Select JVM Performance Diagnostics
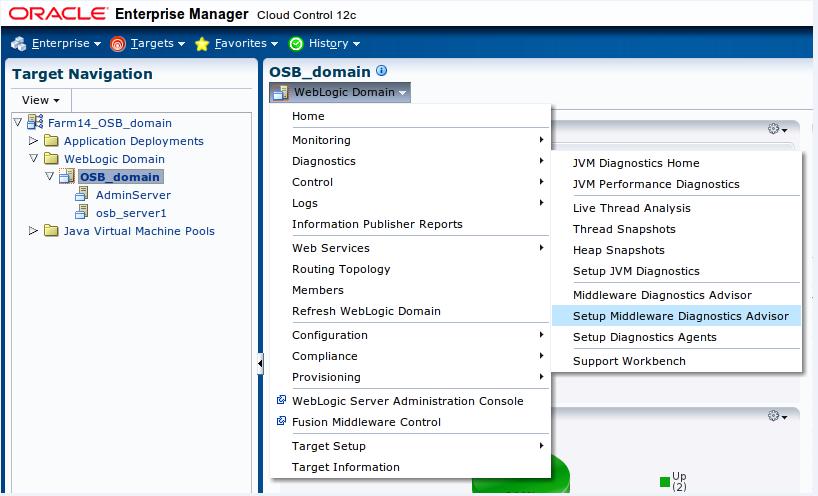 pyautogui.click(x=676, y=184)
